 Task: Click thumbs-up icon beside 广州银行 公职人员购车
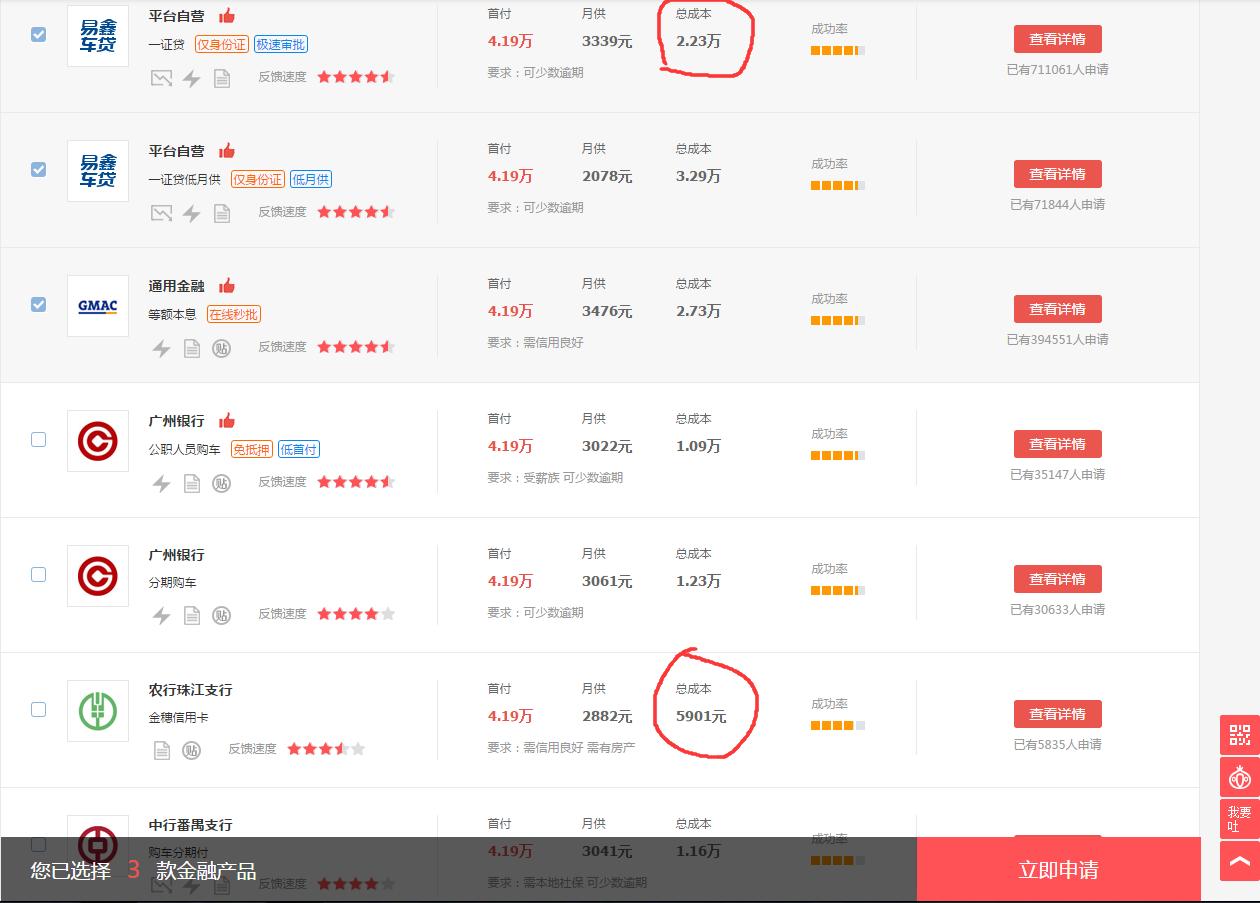pyautogui.click(x=227, y=420)
